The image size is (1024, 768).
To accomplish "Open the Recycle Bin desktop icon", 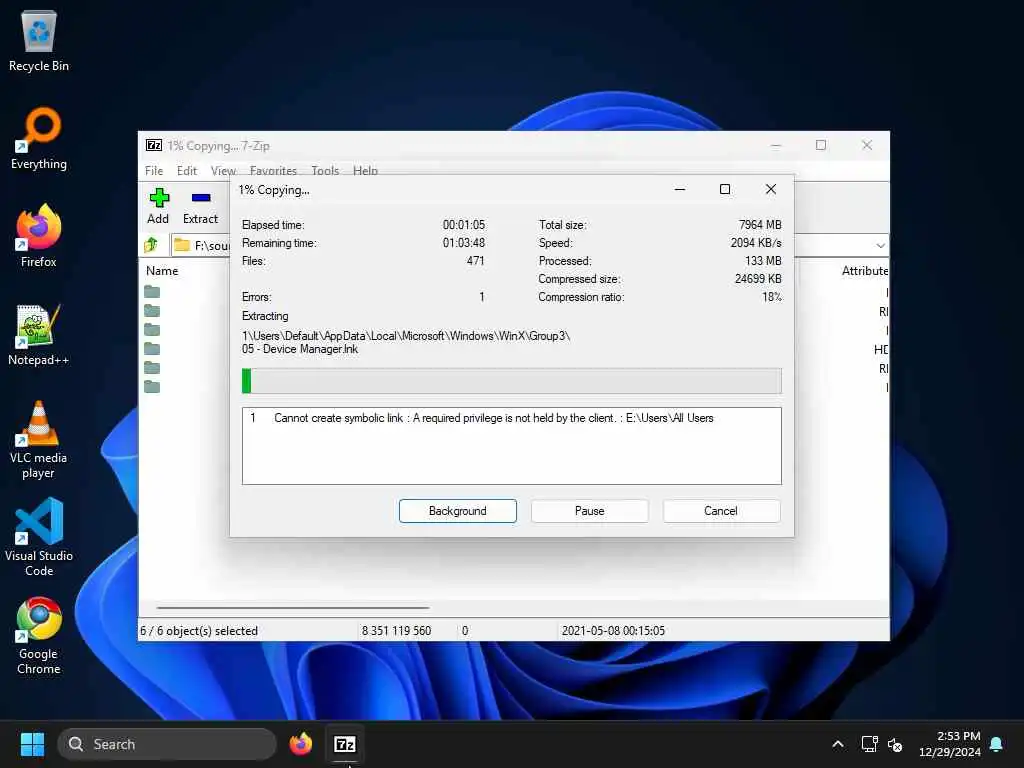I will point(39,40).
